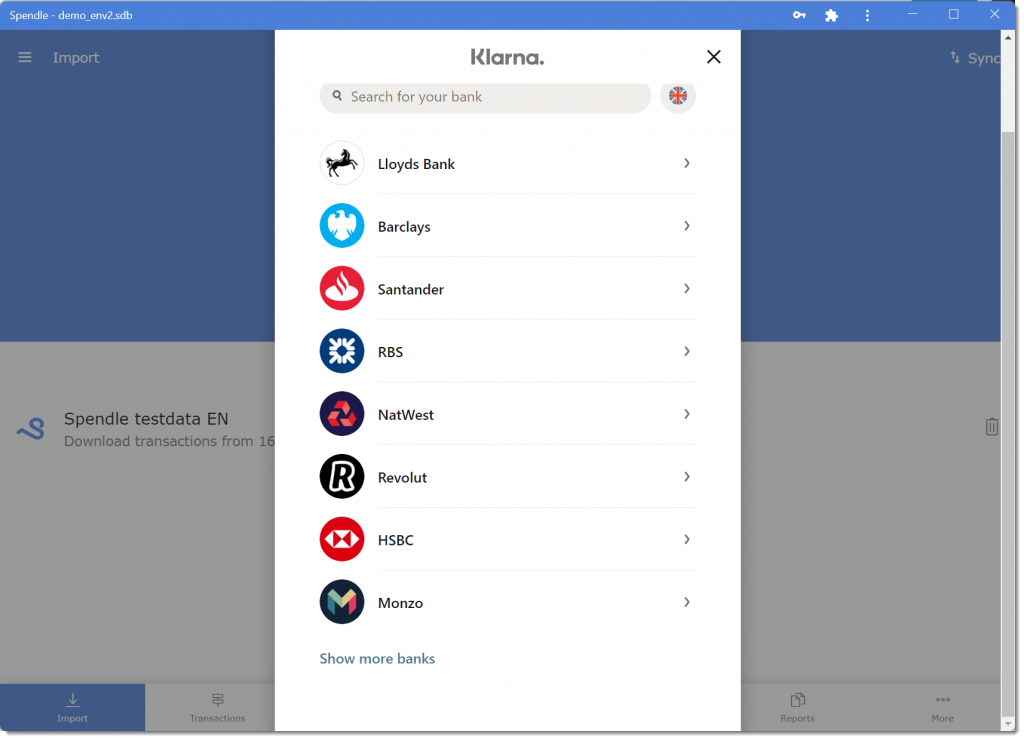Image resolution: width=1024 pixels, height=740 pixels.
Task: Select the Monzo label
Action: coord(400,603)
